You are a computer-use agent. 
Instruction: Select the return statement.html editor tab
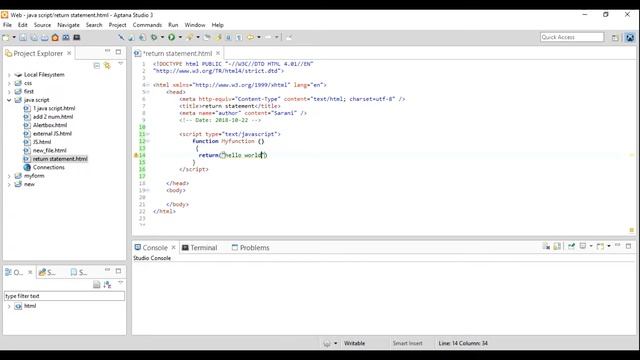click(x=178, y=53)
